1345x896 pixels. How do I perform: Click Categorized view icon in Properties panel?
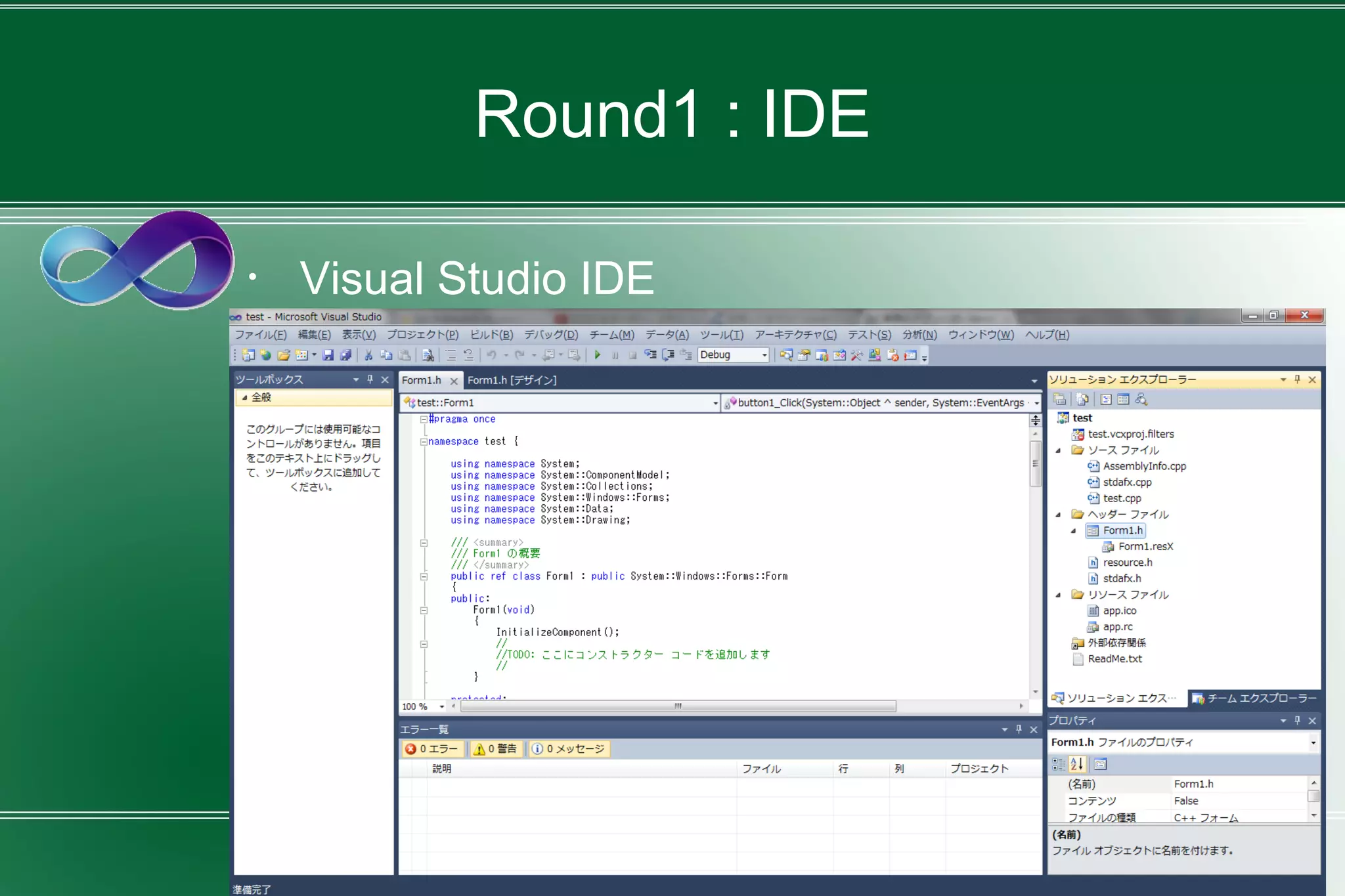[x=1058, y=764]
